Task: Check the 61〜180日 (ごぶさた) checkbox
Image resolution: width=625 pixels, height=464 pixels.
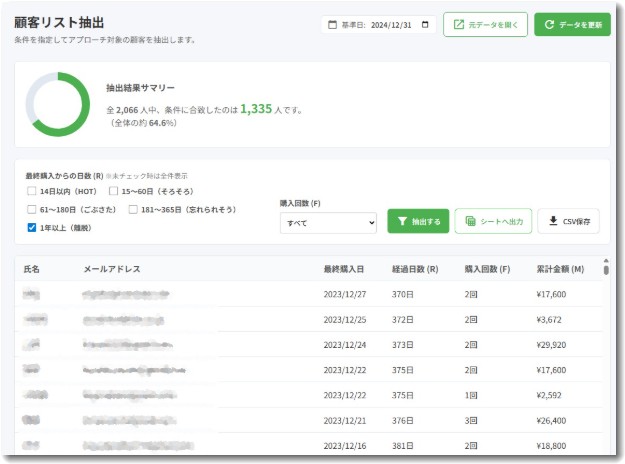Action: click(x=31, y=210)
